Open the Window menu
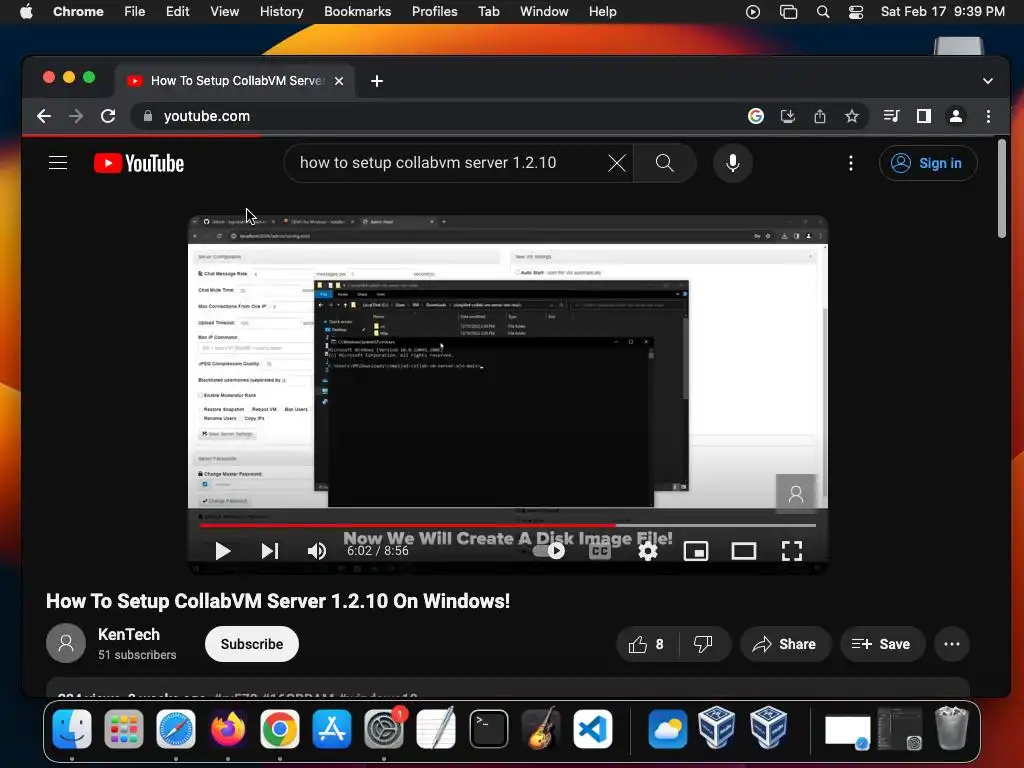1024x768 pixels. (544, 12)
